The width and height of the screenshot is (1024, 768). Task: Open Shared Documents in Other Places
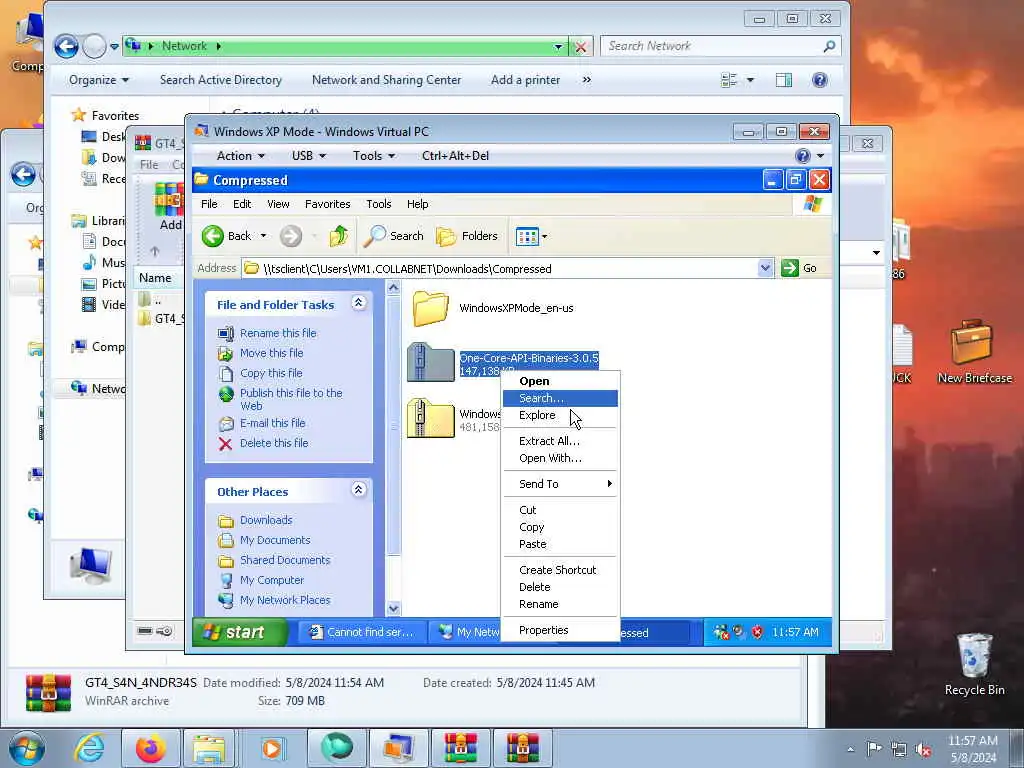(285, 560)
